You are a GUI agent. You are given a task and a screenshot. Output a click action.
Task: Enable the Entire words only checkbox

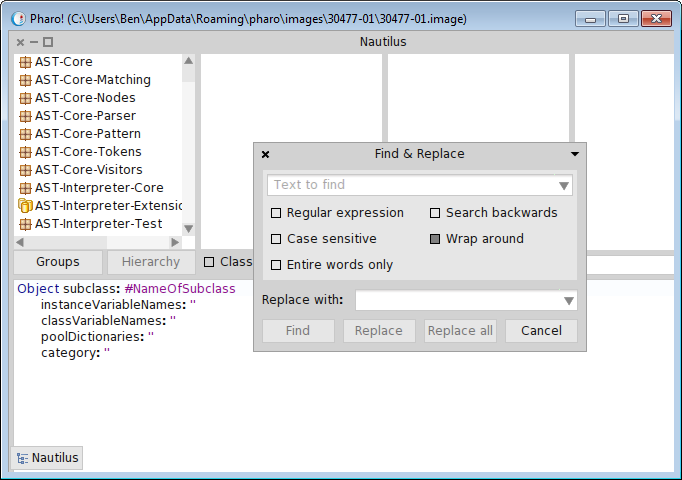(x=276, y=265)
